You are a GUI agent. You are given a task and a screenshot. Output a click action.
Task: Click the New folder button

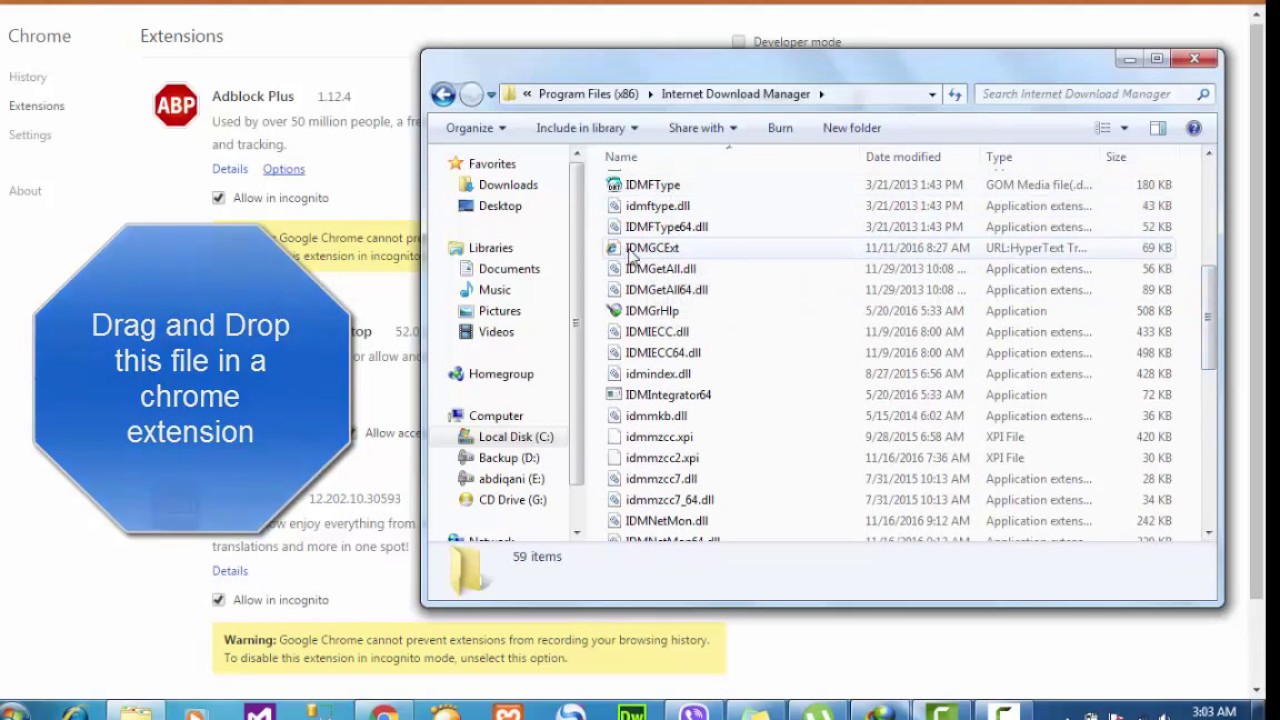[x=852, y=128]
